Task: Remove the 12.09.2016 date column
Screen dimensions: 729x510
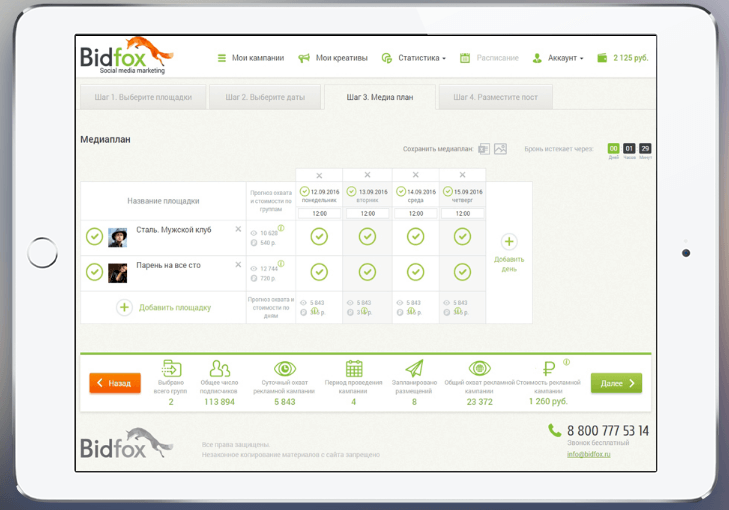Action: (319, 175)
